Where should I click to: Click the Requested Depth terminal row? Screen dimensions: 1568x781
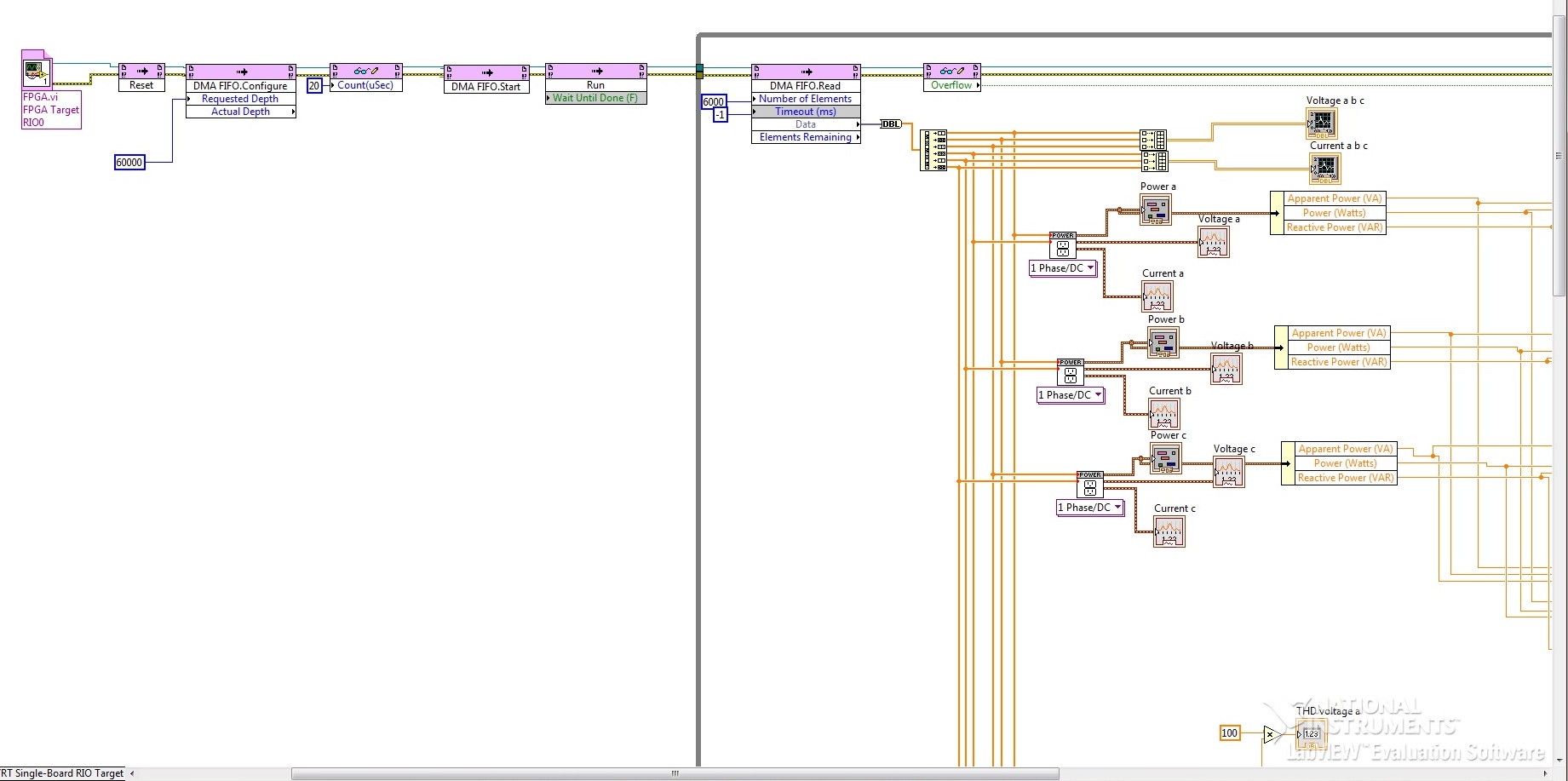[x=241, y=99]
